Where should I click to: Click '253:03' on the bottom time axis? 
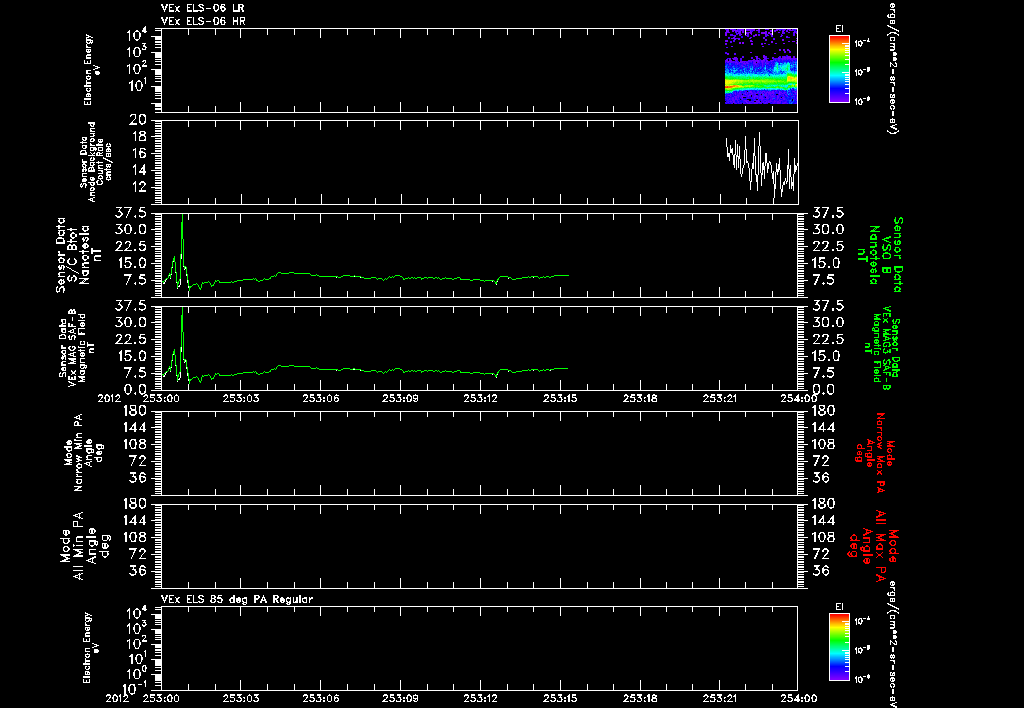pos(241,698)
